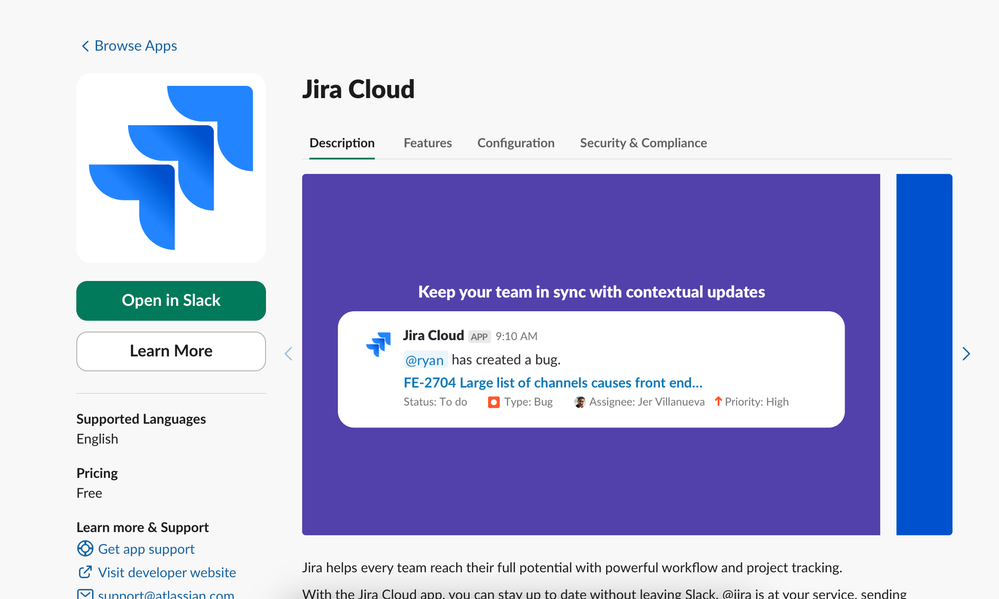This screenshot has height=599, width=999.
Task: Open the Security & Compliance tab
Action: click(x=643, y=143)
